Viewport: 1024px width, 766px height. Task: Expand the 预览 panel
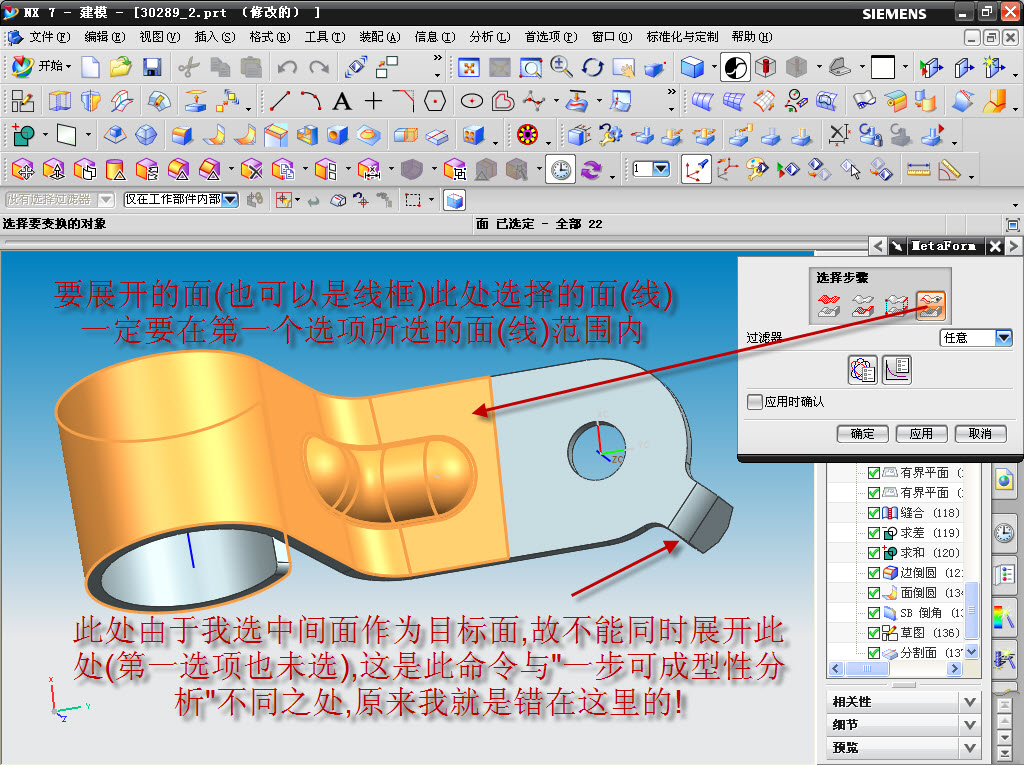click(x=970, y=748)
